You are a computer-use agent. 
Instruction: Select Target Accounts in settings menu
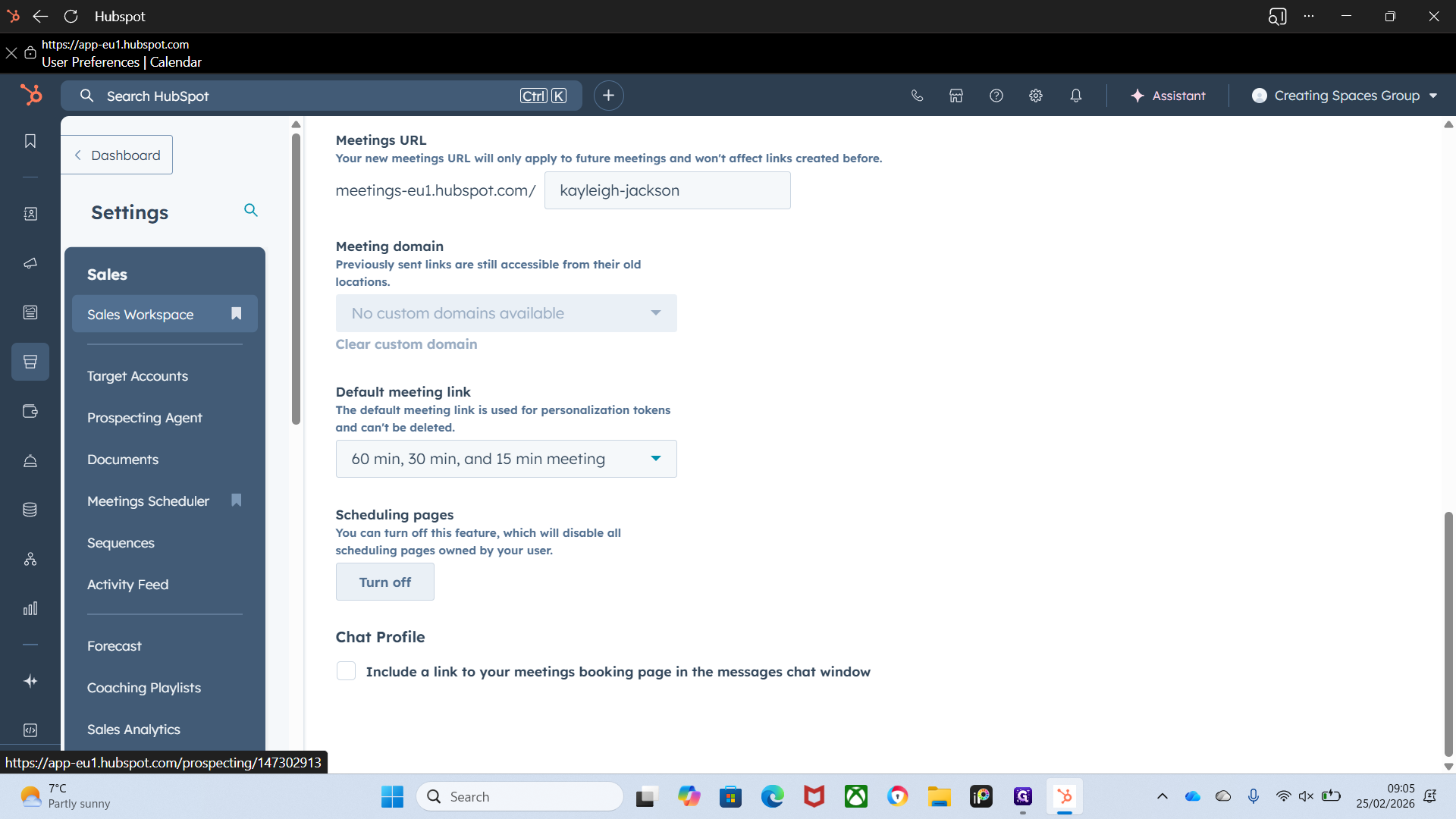click(137, 376)
